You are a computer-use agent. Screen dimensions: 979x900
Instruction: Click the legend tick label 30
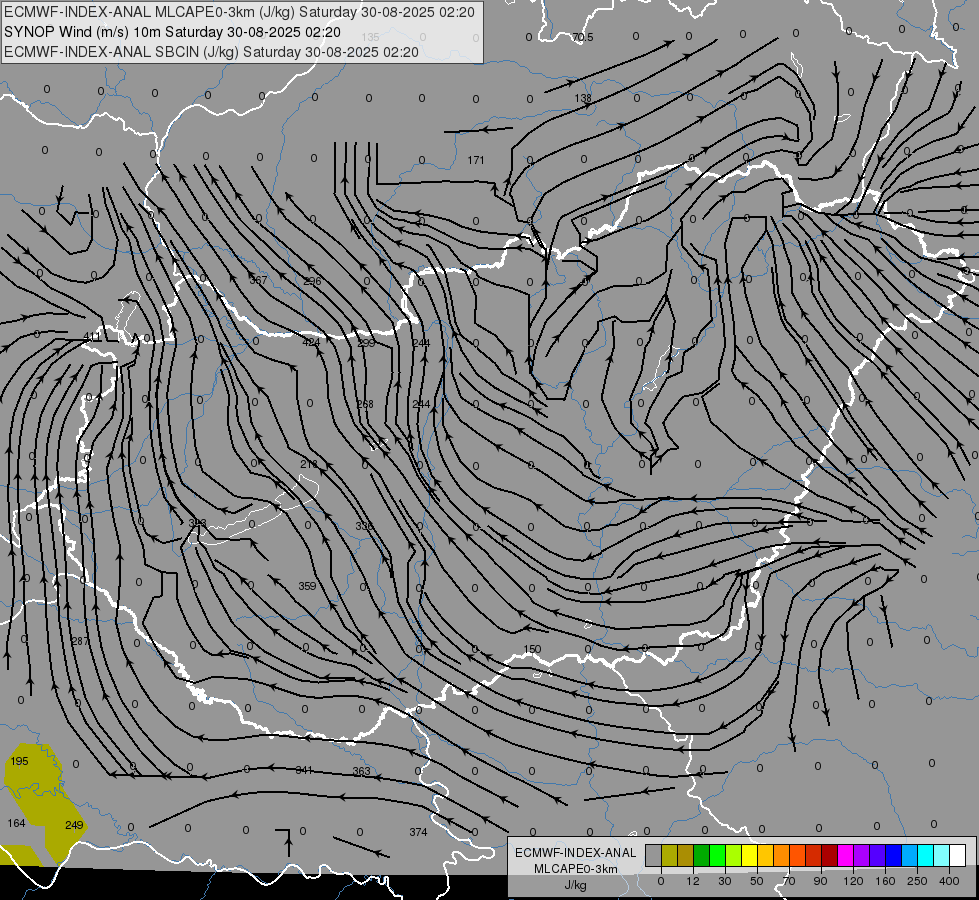pyautogui.click(x=725, y=881)
